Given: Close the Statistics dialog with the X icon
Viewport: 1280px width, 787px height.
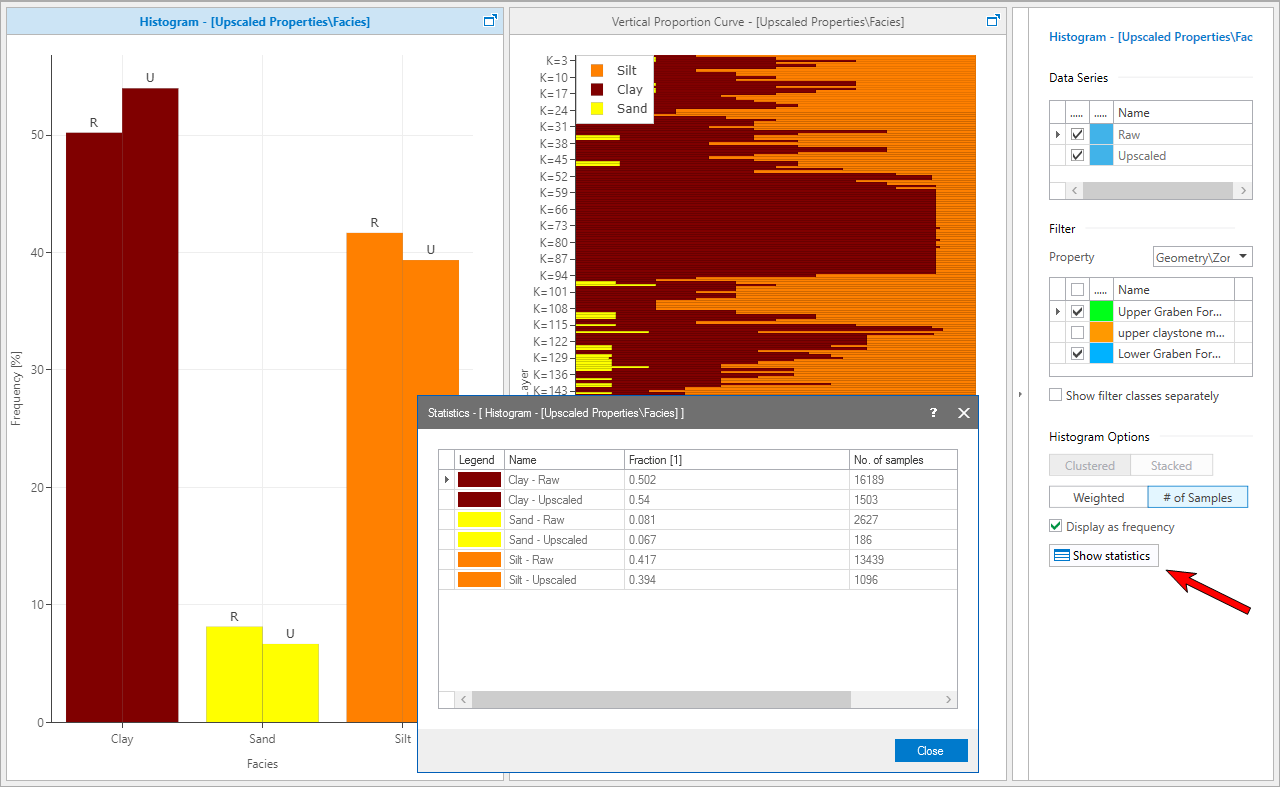Looking at the screenshot, I should 964,413.
